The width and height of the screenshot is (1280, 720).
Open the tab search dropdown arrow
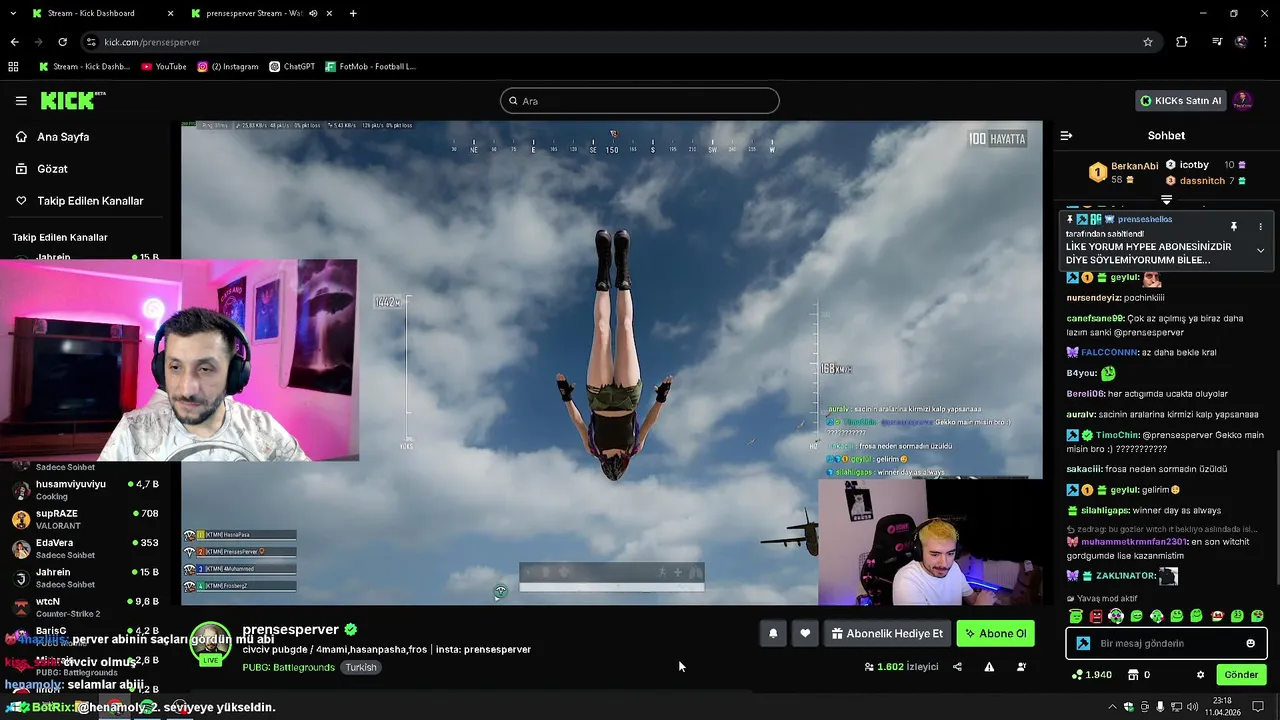(12, 13)
